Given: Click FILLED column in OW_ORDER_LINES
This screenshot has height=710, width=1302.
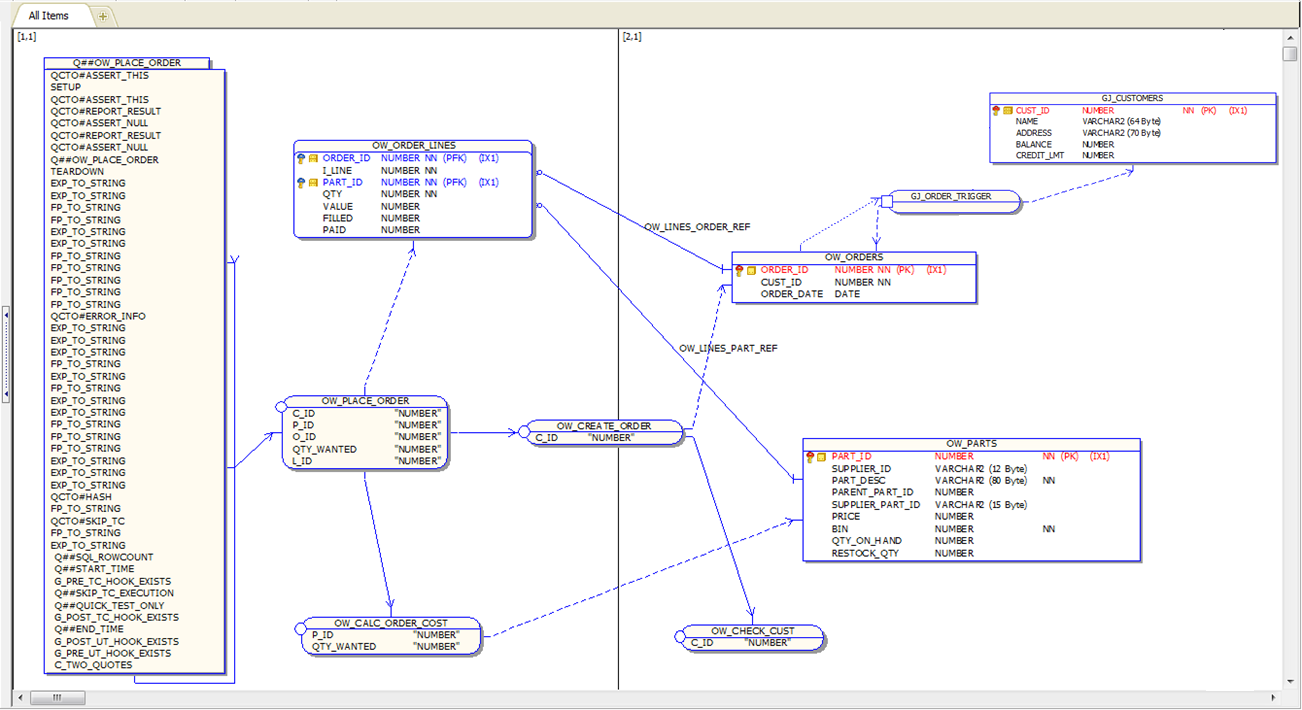Looking at the screenshot, I should coord(337,218).
